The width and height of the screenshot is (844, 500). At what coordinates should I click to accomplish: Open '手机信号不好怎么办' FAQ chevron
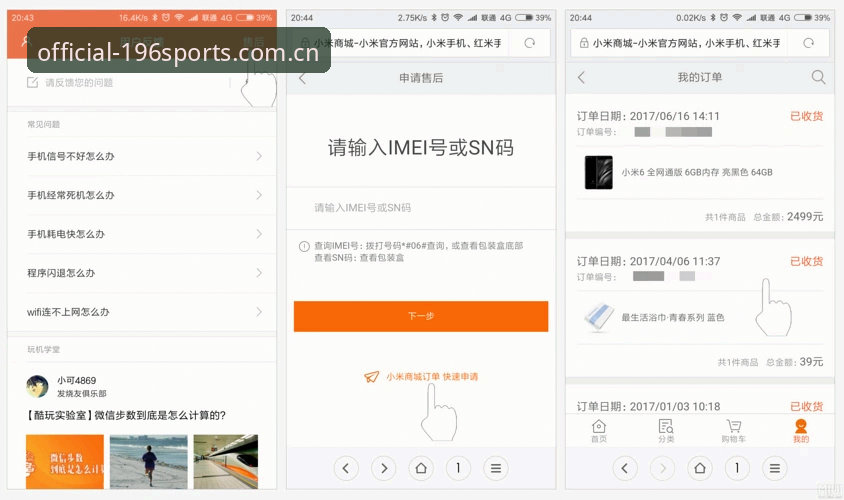[x=259, y=156]
